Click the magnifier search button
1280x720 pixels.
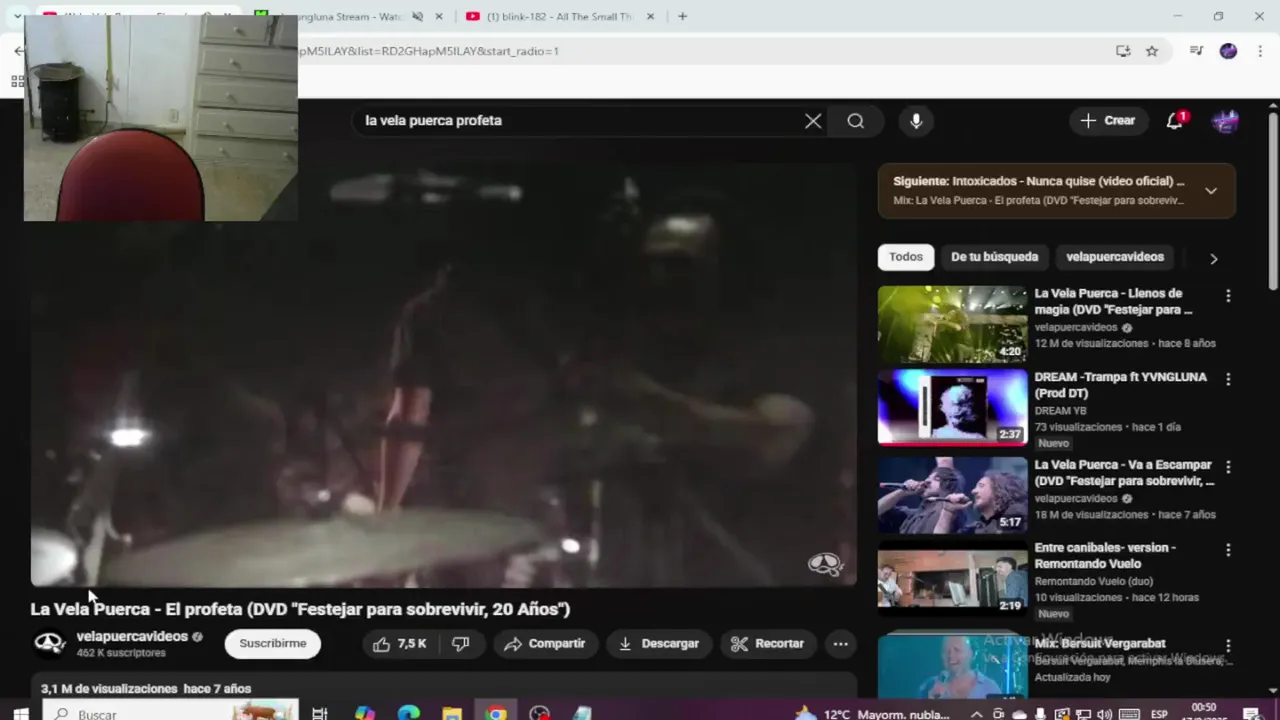coord(855,121)
